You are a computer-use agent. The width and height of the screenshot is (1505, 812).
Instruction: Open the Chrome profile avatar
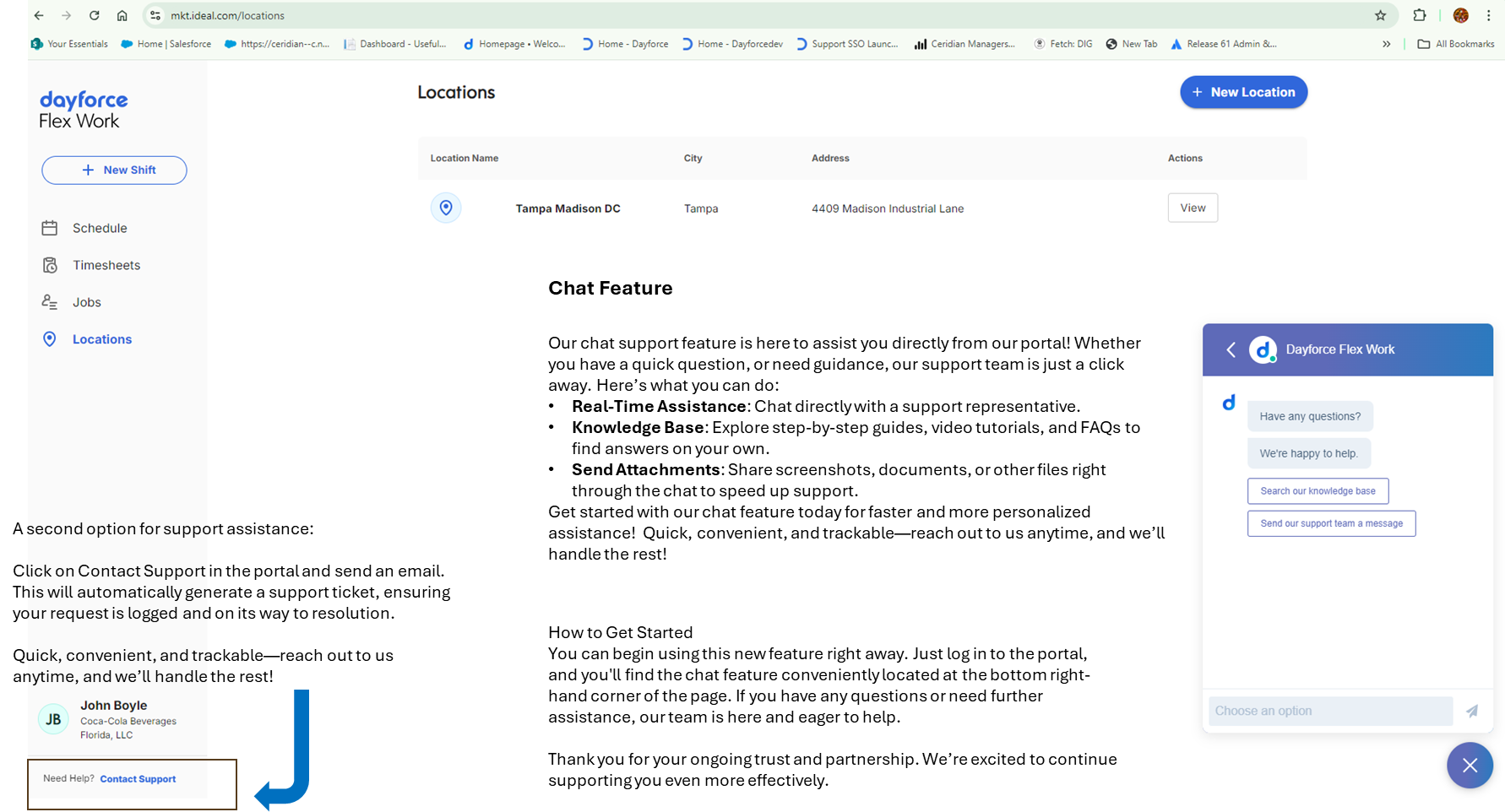(x=1461, y=15)
